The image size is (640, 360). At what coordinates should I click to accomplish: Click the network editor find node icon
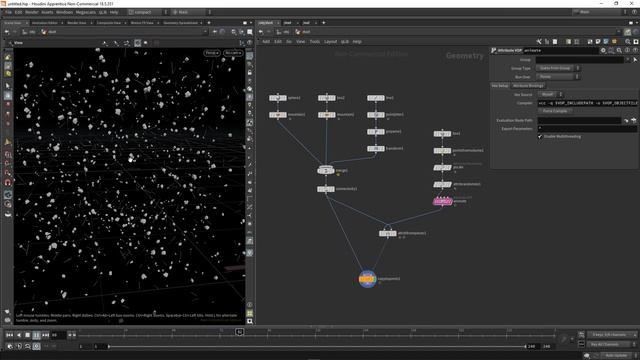pyautogui.click(x=628, y=42)
